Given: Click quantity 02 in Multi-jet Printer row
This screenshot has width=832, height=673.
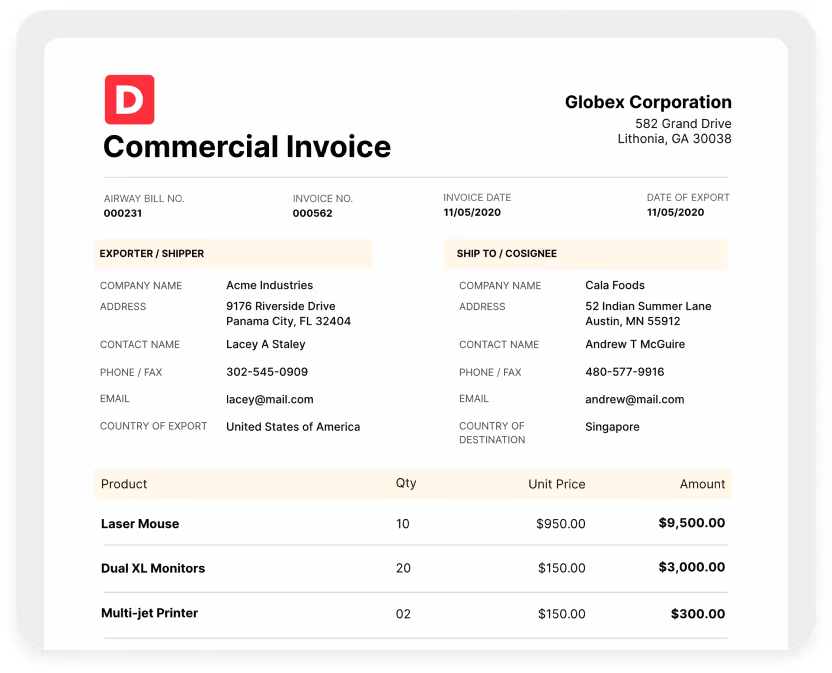Looking at the screenshot, I should click(x=403, y=614).
